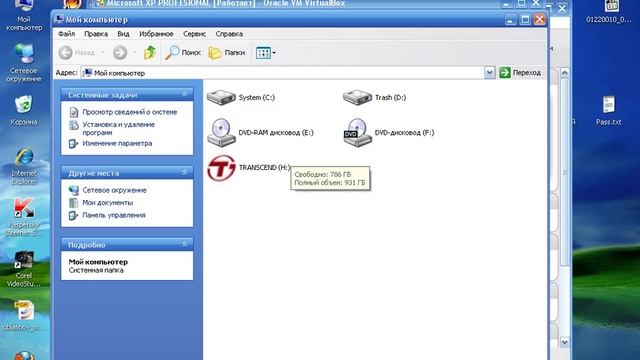
Task: Toggle the Папки folders pane button
Action: [227, 53]
